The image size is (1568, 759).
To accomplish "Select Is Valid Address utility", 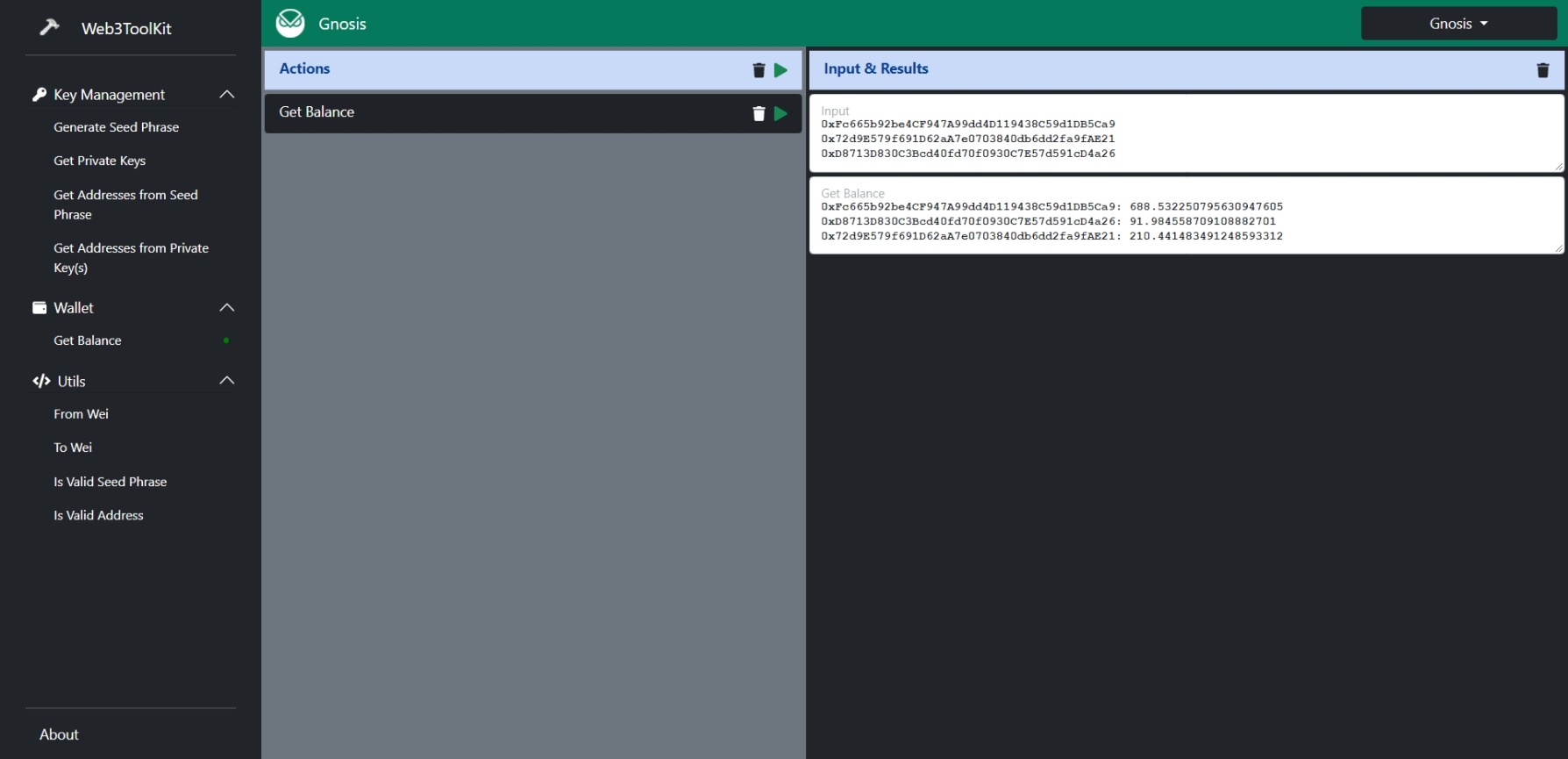I will [x=98, y=515].
